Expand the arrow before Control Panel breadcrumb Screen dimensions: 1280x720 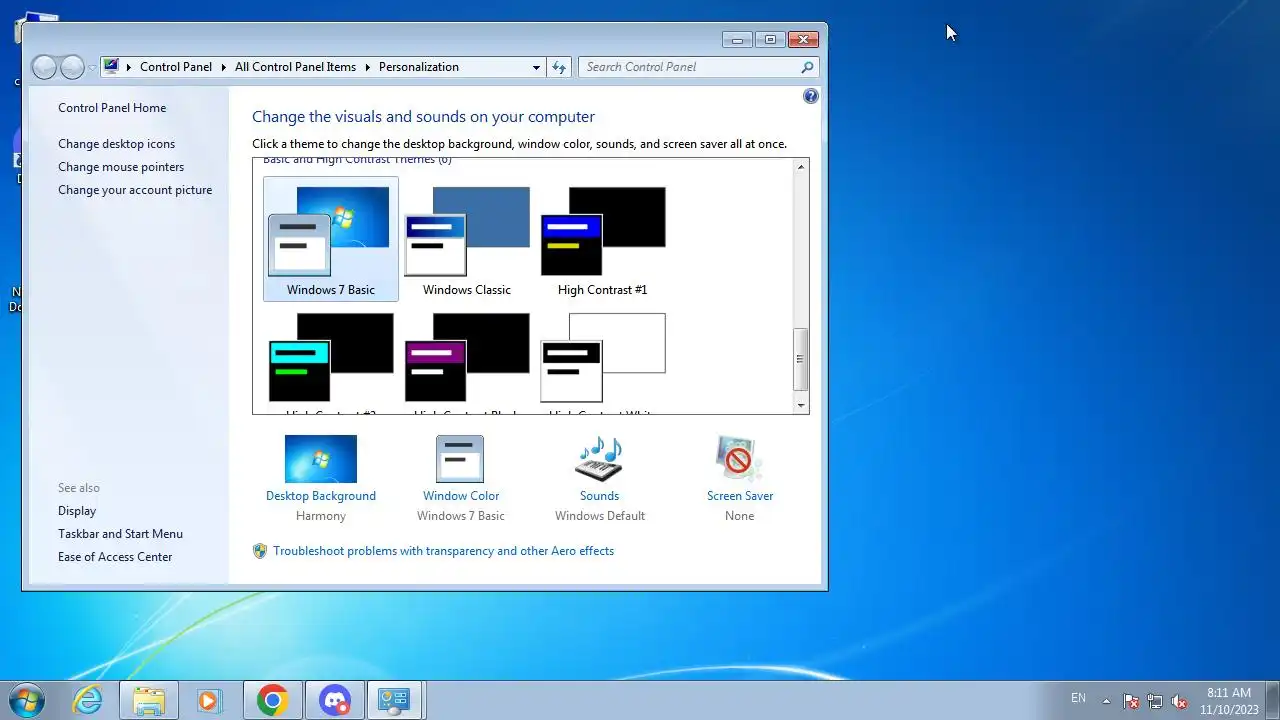129,67
